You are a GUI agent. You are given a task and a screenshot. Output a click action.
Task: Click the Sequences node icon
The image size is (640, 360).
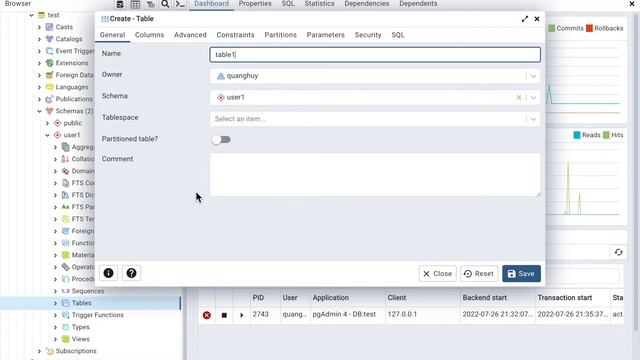(x=65, y=291)
